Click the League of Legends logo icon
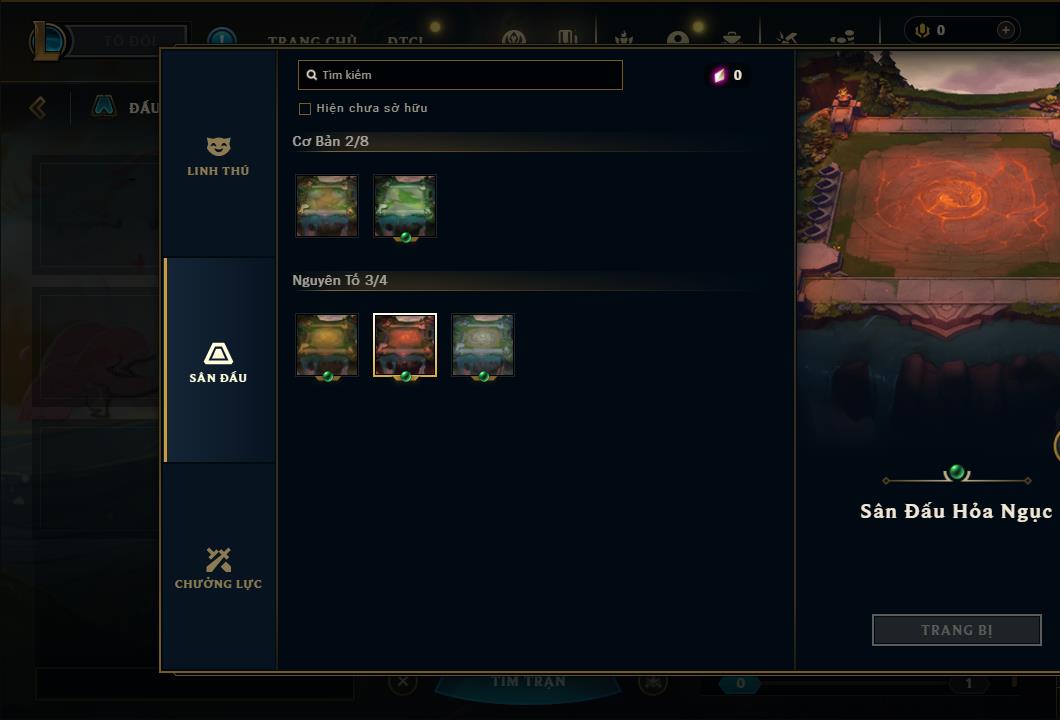This screenshot has height=720, width=1060. 47,41
